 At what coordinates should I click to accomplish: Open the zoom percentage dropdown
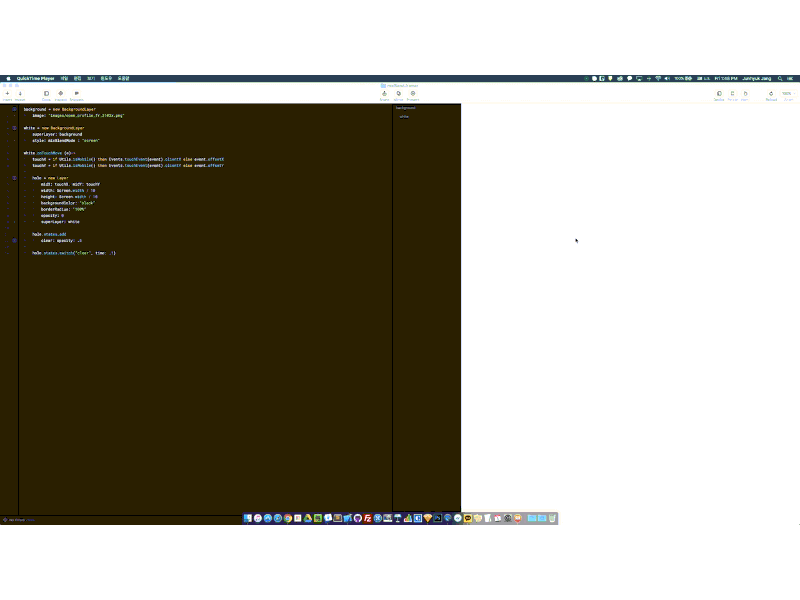coord(788,93)
